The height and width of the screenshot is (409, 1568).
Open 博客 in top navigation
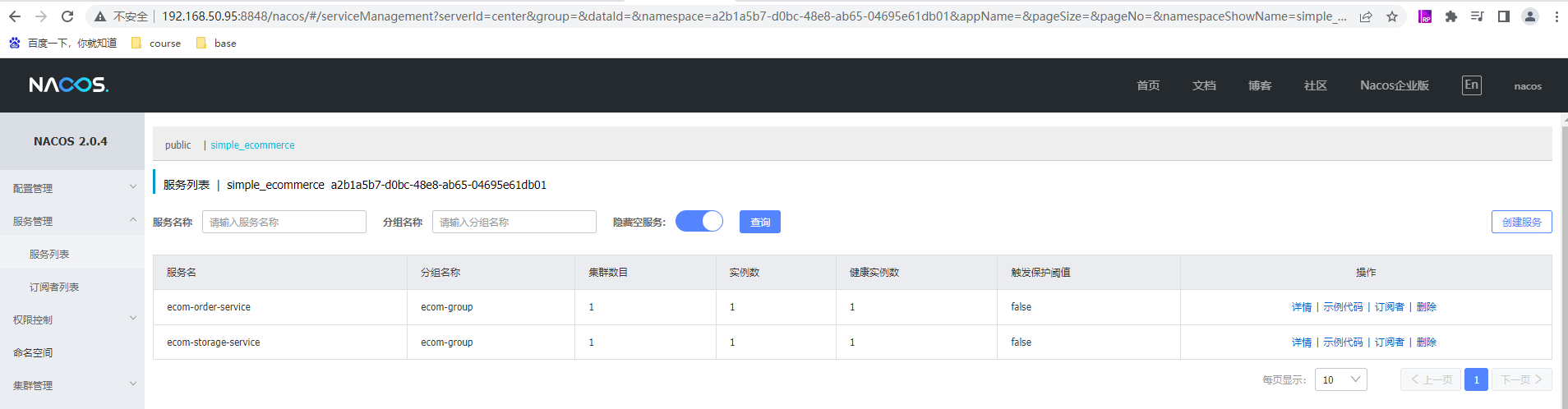pyautogui.click(x=1260, y=85)
